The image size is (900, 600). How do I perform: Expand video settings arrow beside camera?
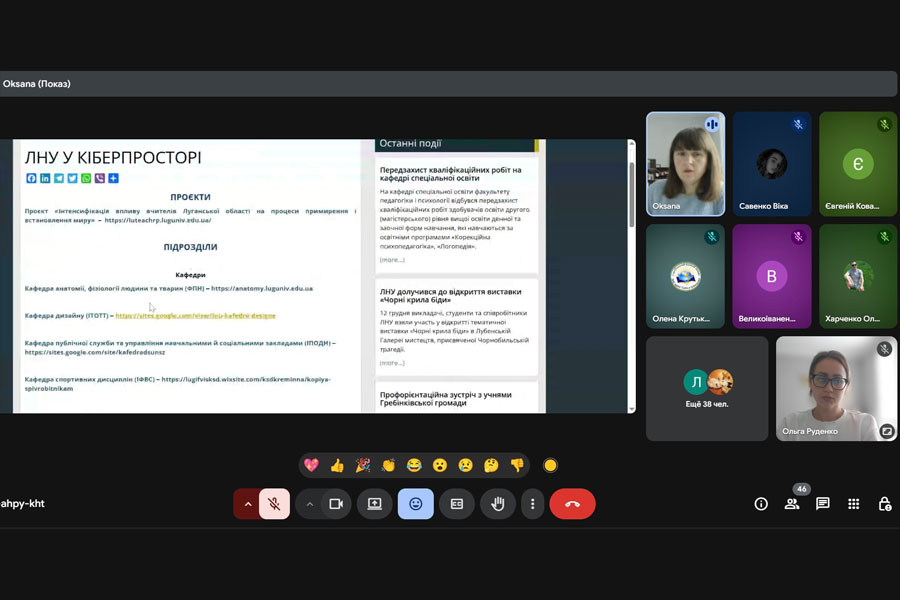(309, 504)
